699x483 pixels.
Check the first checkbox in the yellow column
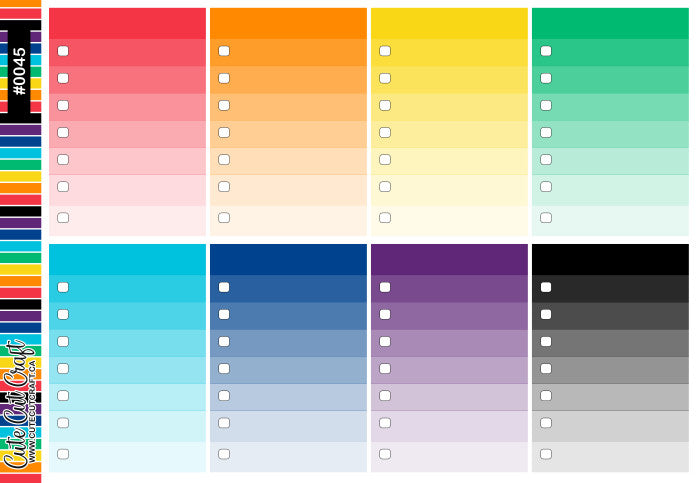click(x=385, y=51)
